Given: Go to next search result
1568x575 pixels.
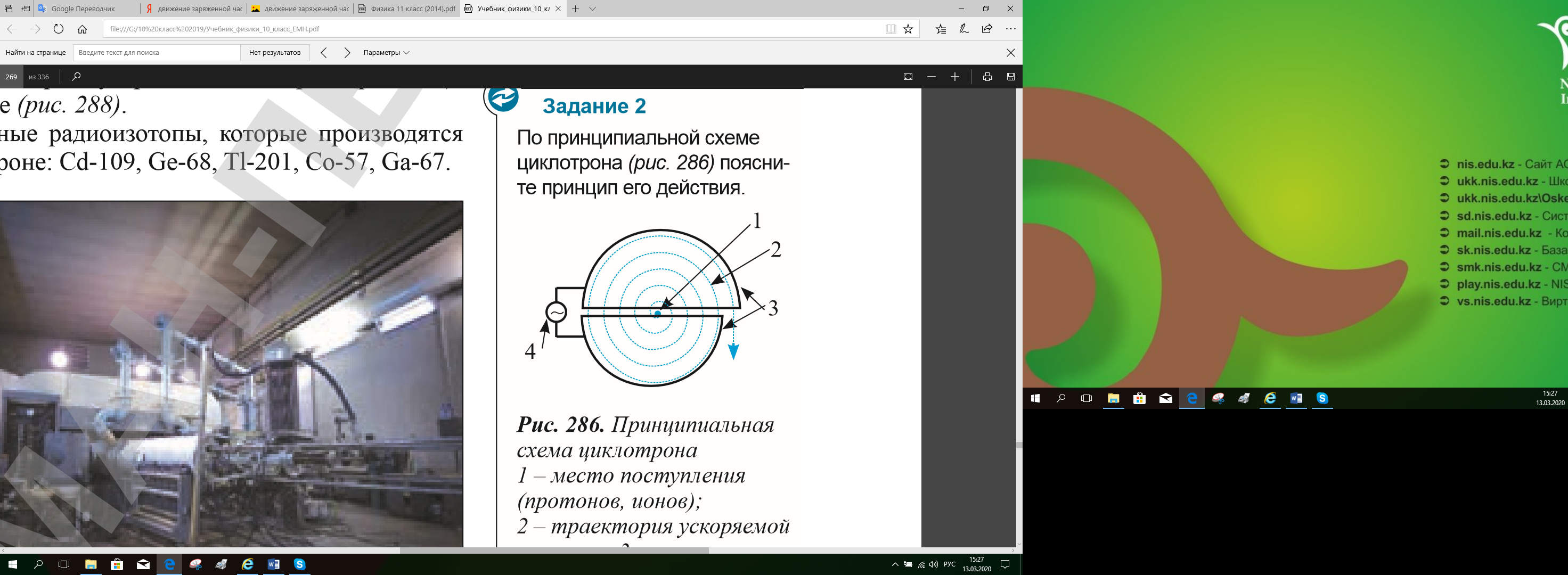Looking at the screenshot, I should (347, 52).
